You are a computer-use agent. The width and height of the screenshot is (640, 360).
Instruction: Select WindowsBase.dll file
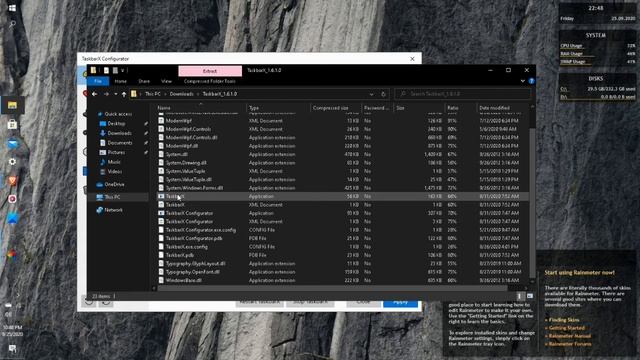(x=343, y=280)
